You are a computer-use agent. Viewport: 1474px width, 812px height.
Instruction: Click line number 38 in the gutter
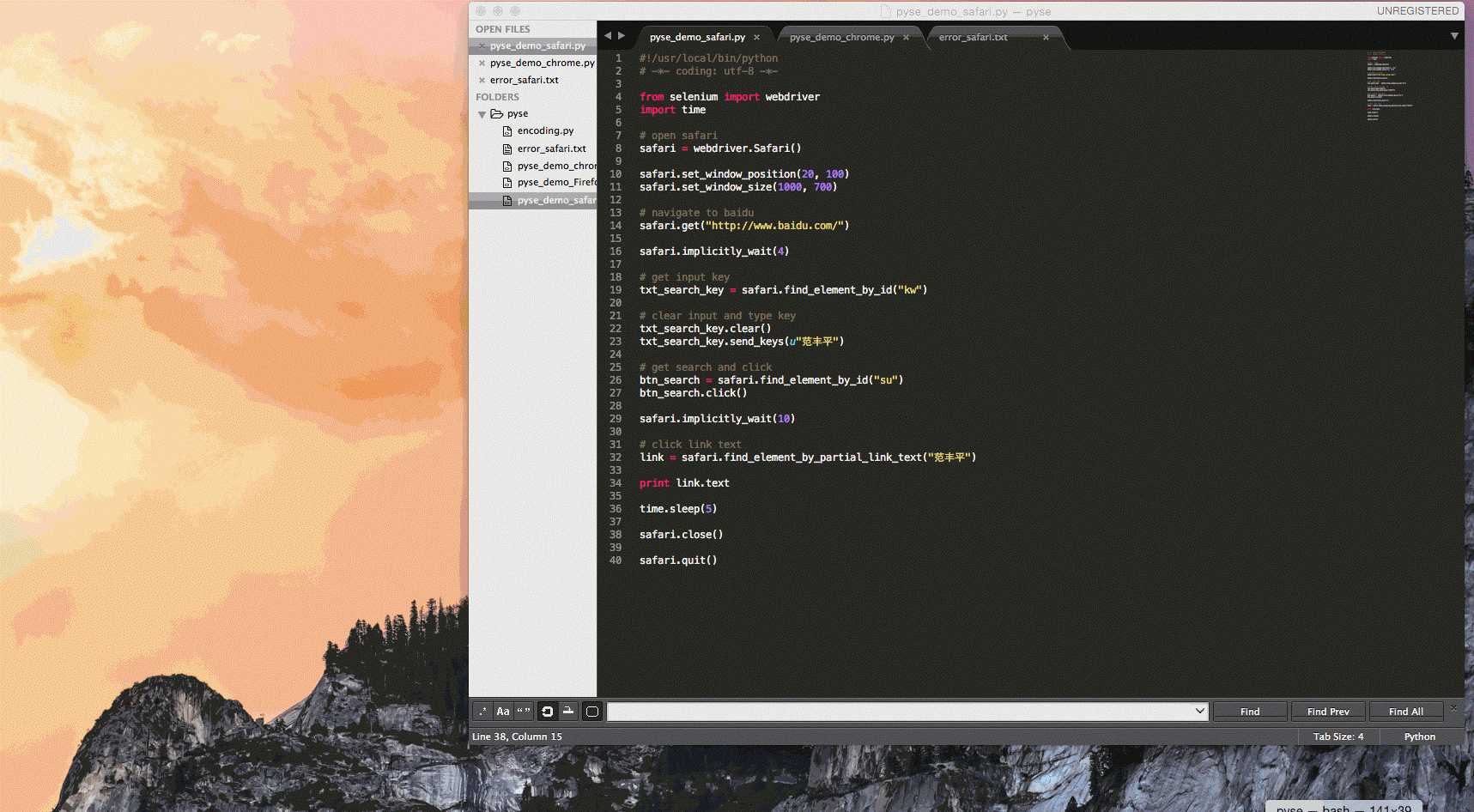(x=616, y=535)
